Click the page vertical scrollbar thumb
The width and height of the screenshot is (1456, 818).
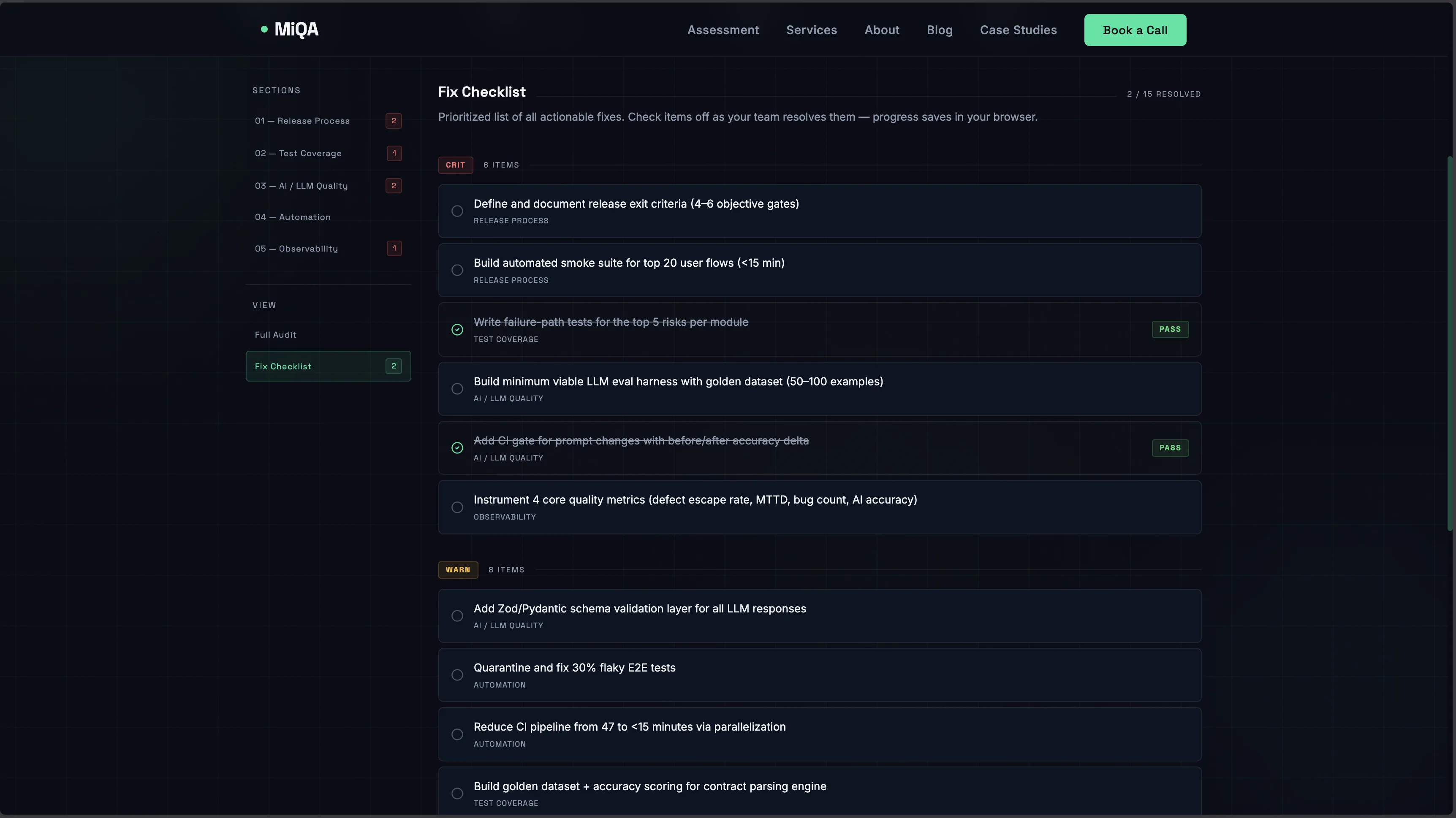[1451, 343]
